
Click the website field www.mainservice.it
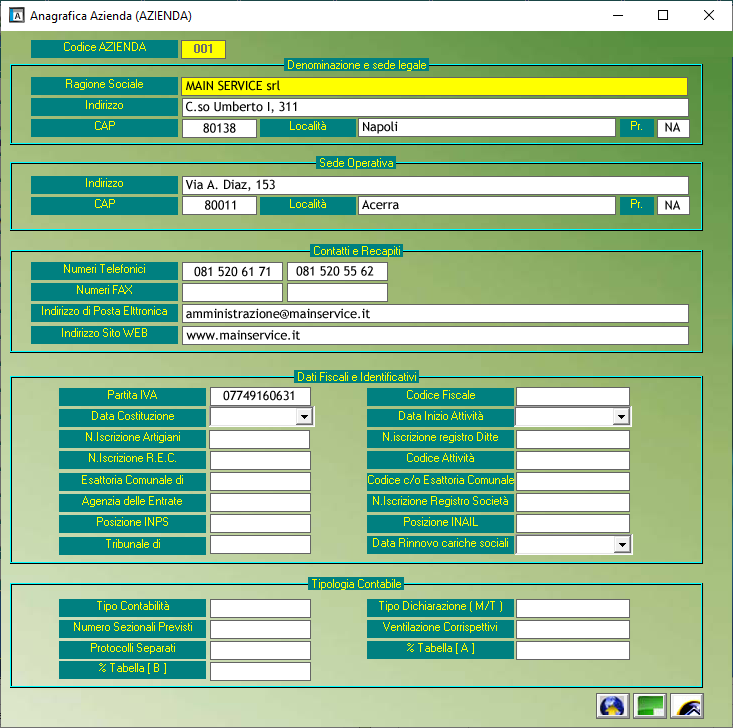click(x=435, y=335)
